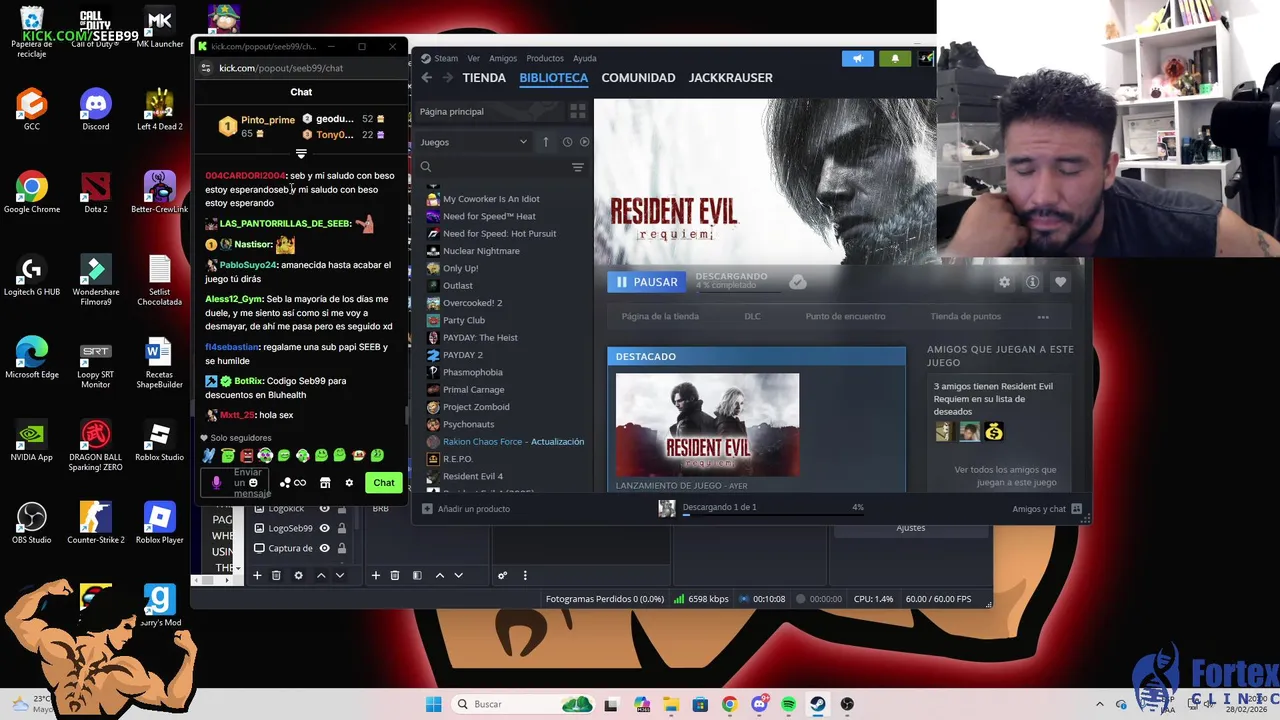This screenshot has width=1280, height=720.
Task: Switch library to grid collections view
Action: point(577,111)
